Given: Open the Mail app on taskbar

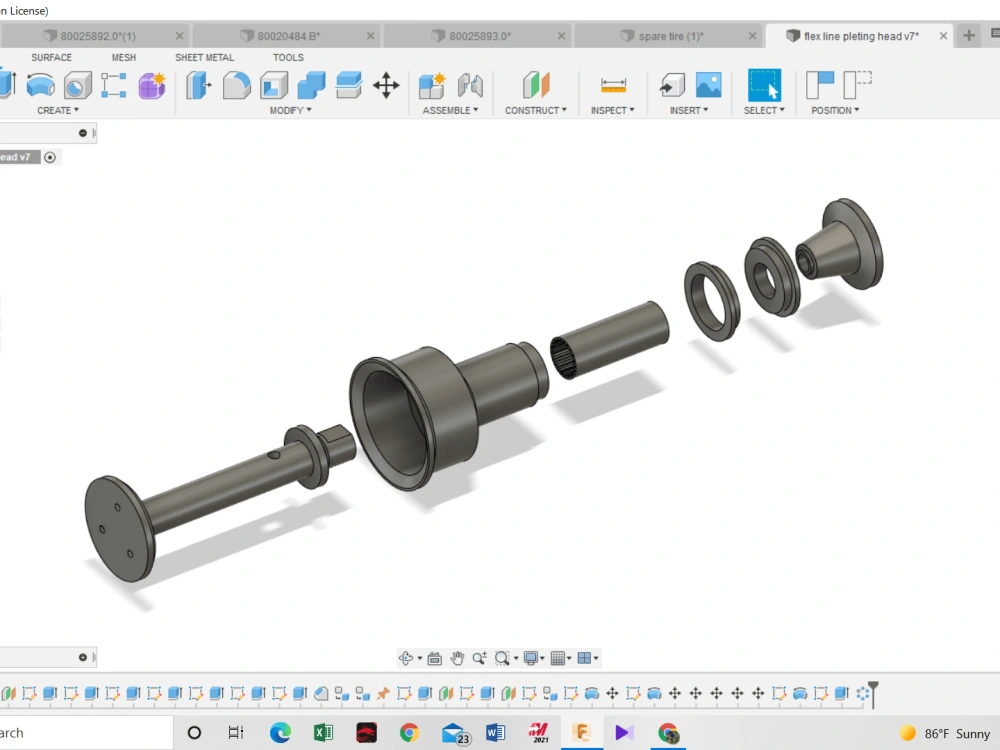Looking at the screenshot, I should click(454, 733).
